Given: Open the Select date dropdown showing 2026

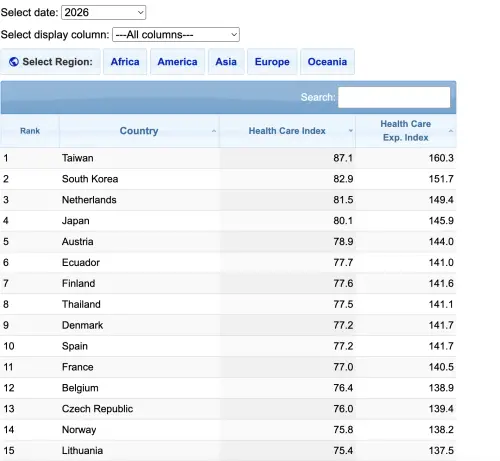Looking at the screenshot, I should pos(103,13).
